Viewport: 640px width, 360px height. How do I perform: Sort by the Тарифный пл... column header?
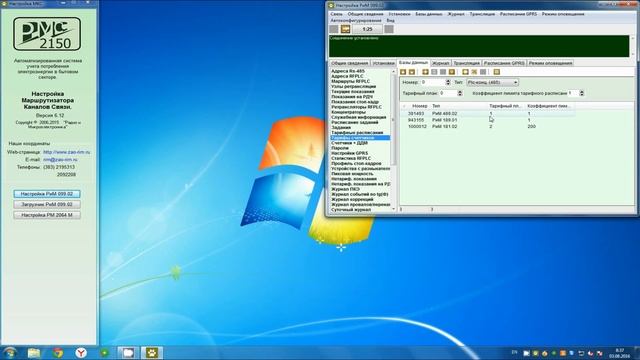pyautogui.click(x=506, y=106)
